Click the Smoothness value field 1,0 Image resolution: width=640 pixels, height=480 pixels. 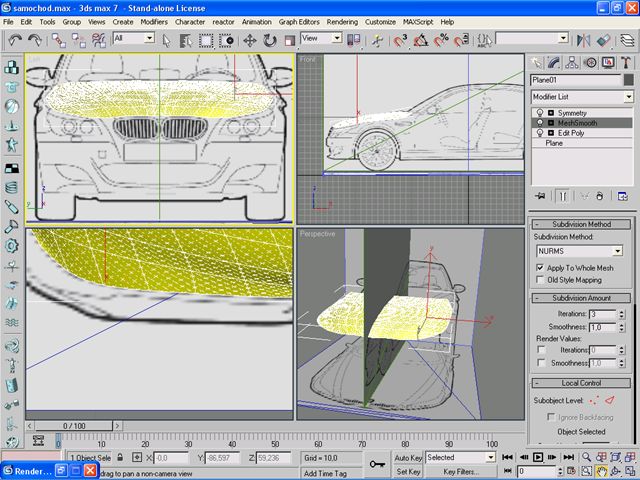point(602,327)
